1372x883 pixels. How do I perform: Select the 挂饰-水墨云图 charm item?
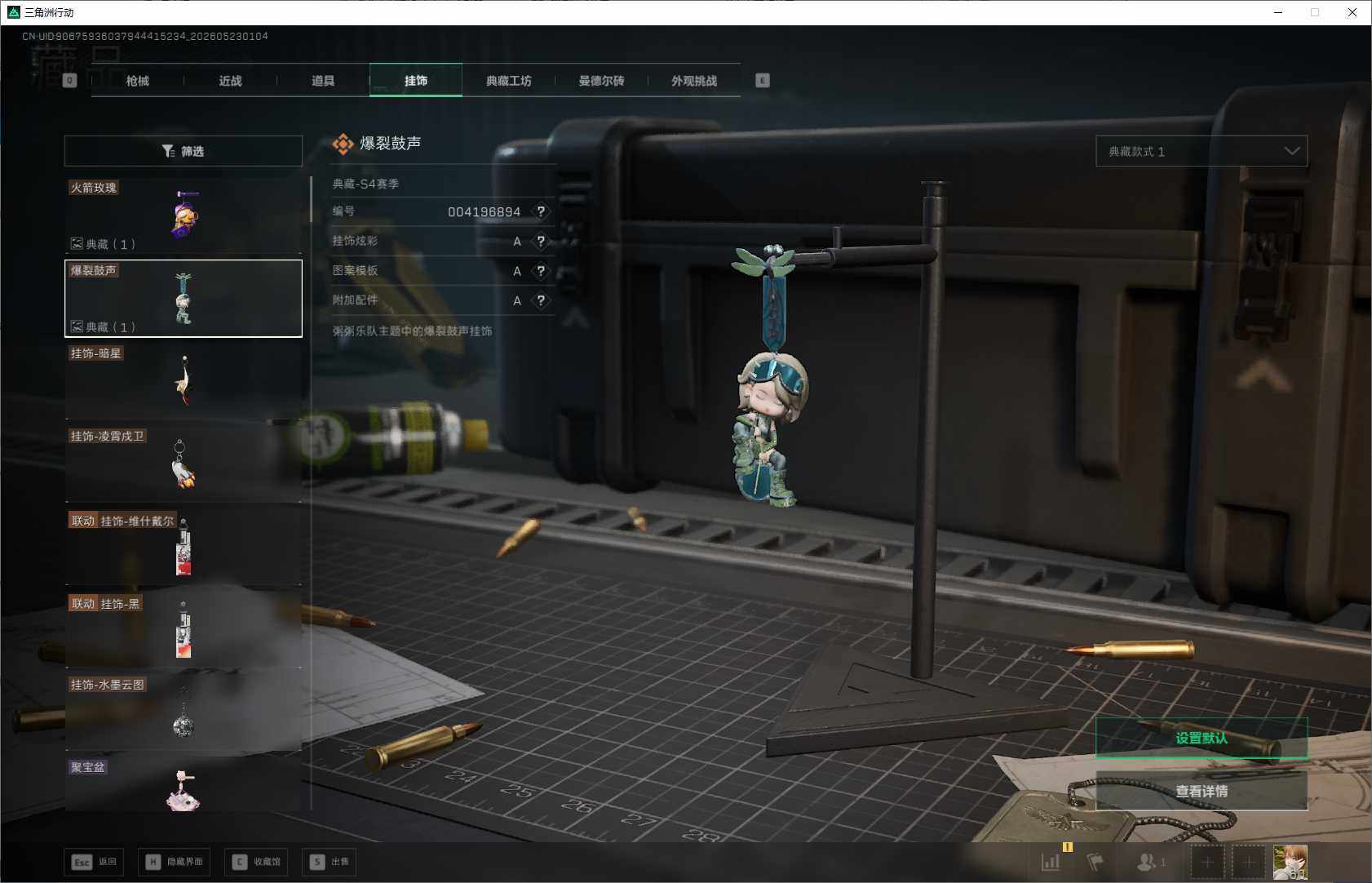tap(184, 712)
